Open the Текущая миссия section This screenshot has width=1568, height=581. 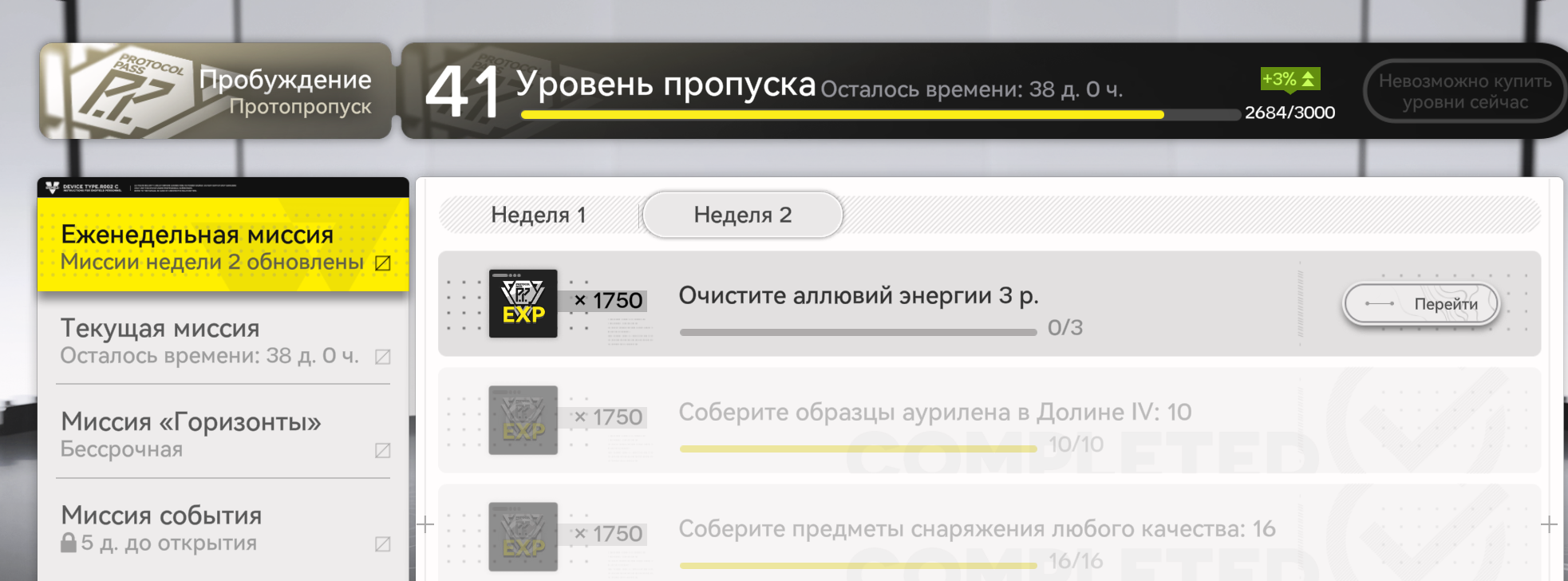223,339
